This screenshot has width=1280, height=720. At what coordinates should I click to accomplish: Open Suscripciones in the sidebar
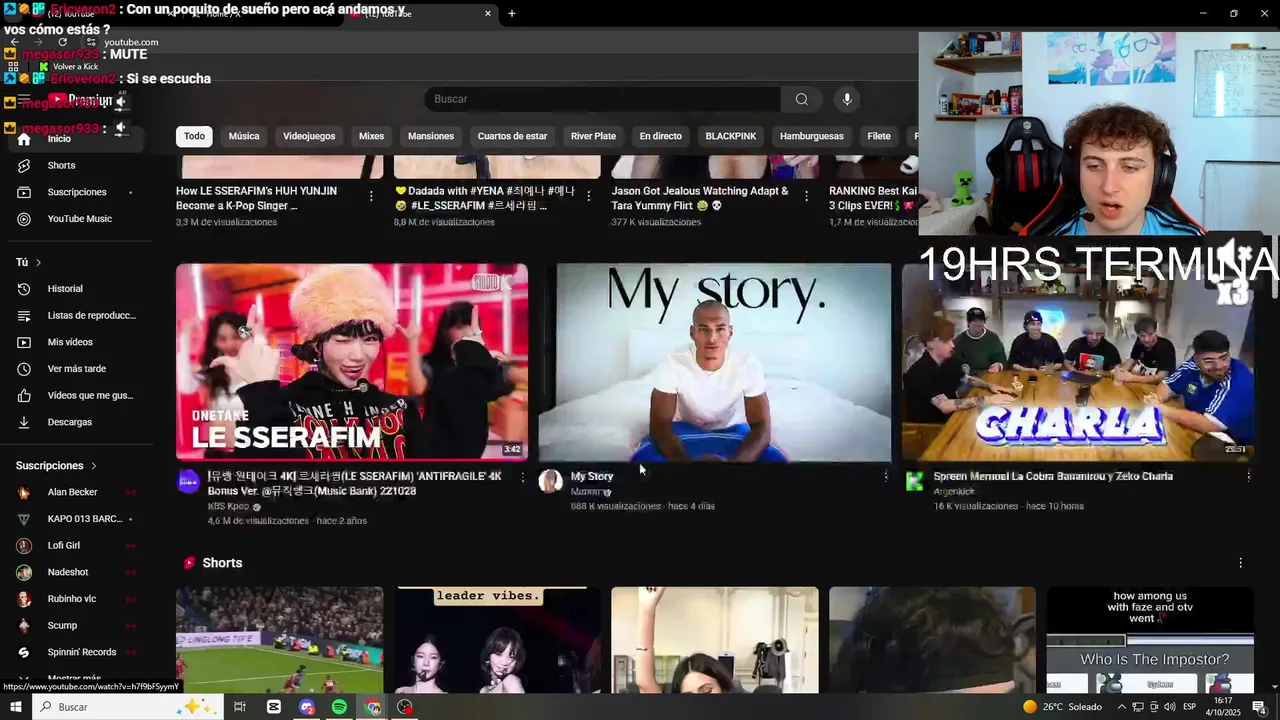78,192
